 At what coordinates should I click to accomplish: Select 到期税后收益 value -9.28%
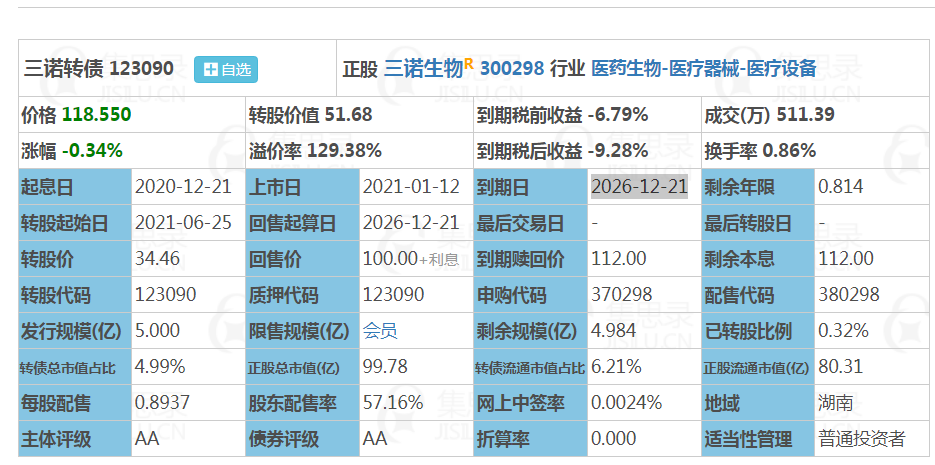pyautogui.click(x=618, y=151)
